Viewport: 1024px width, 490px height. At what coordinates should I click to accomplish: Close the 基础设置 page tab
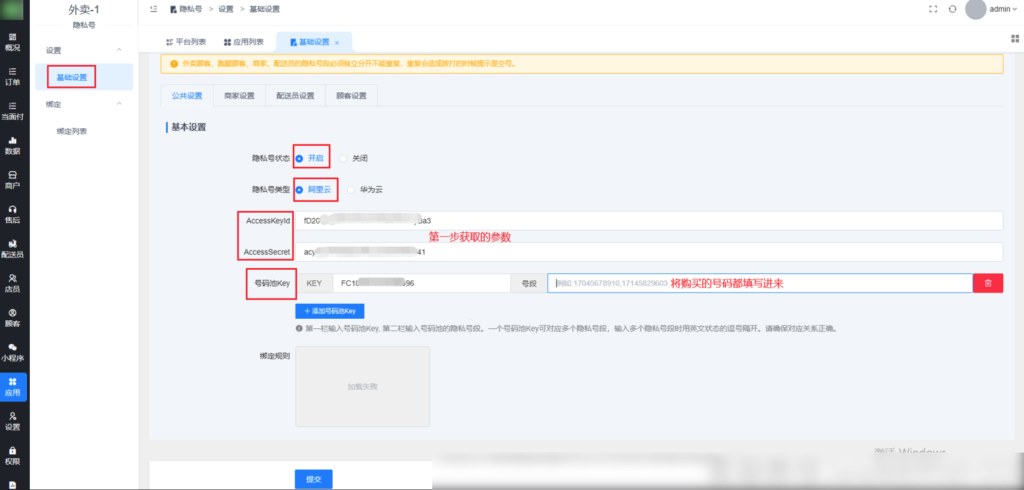[337, 42]
